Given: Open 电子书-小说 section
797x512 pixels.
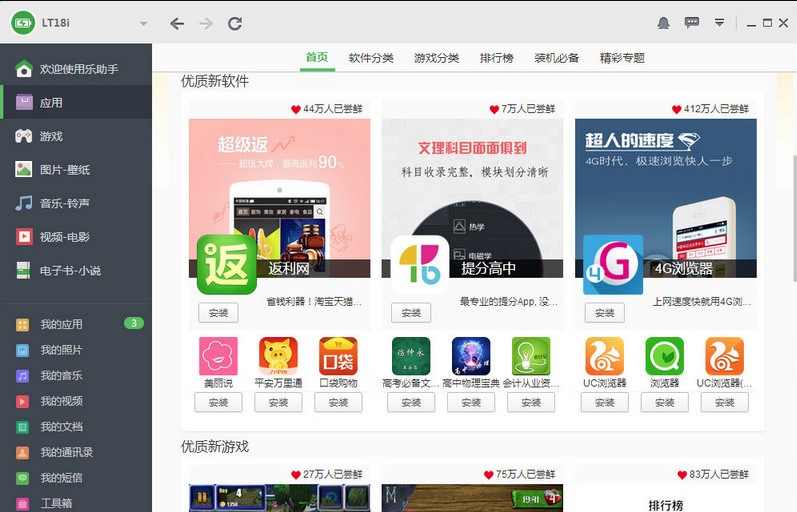Looking at the screenshot, I should [76, 270].
